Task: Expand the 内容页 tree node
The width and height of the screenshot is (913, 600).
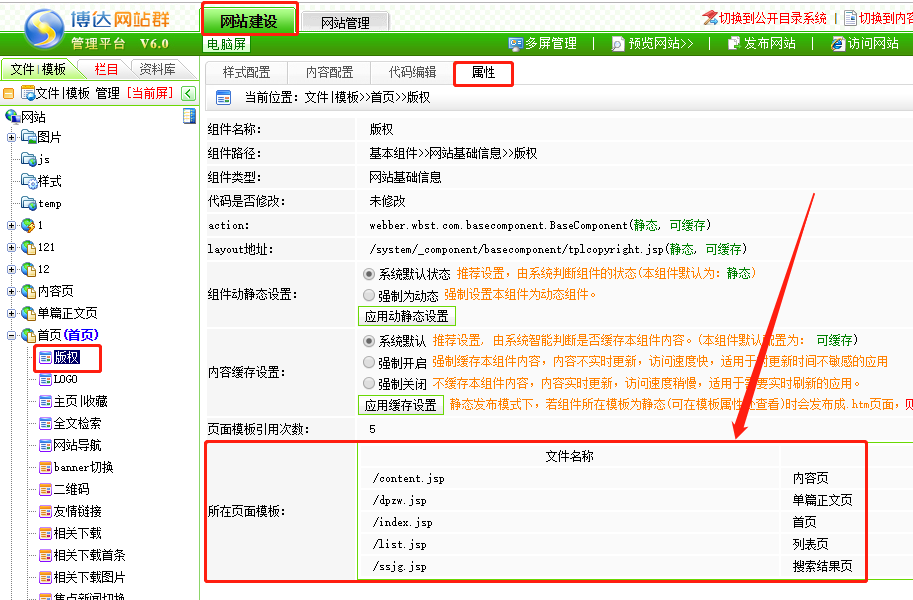Action: click(12, 291)
